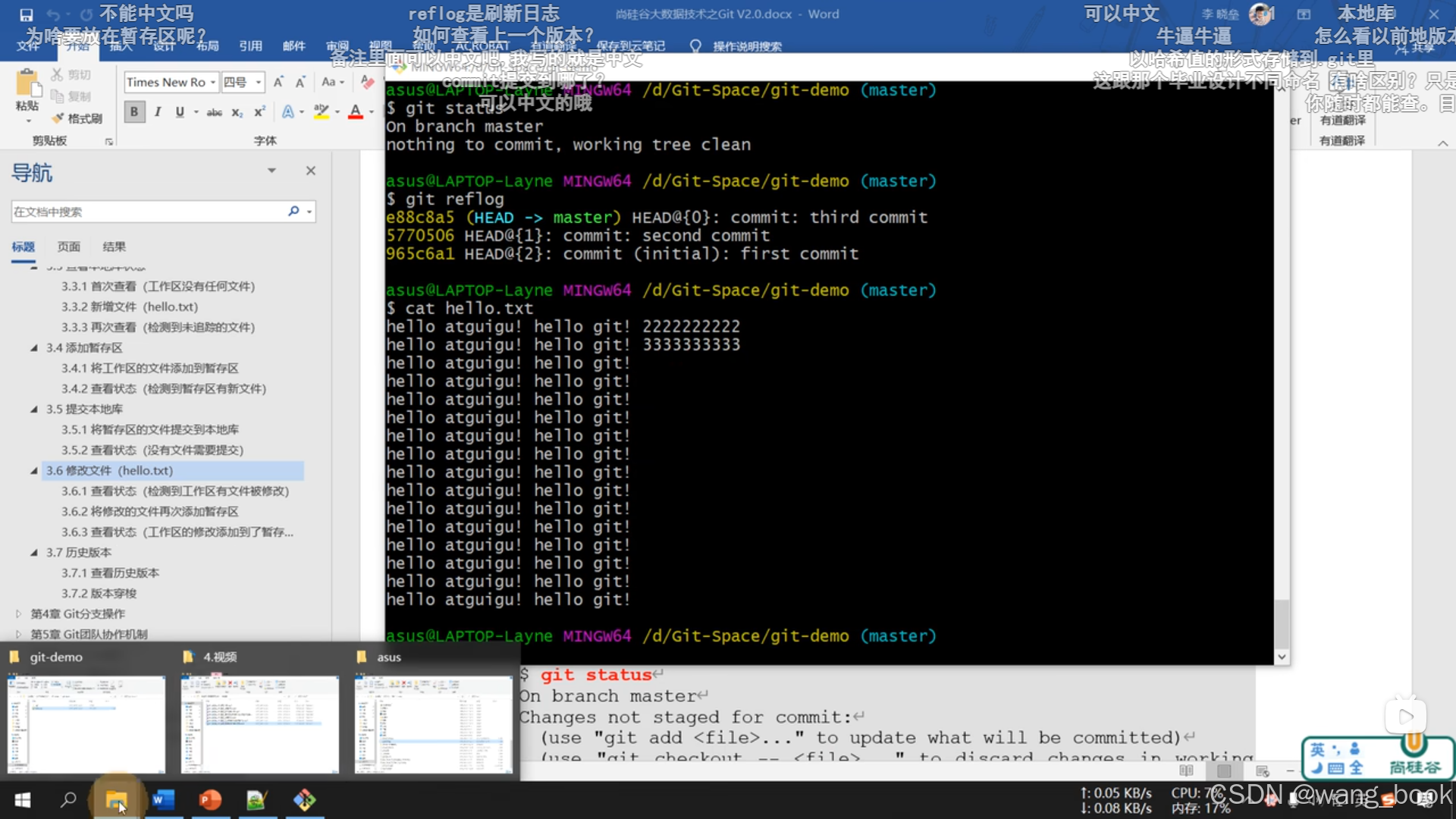The image size is (1456, 819).
Task: Switch to 标题 (Headings) navigation tab
Action: pos(24,246)
